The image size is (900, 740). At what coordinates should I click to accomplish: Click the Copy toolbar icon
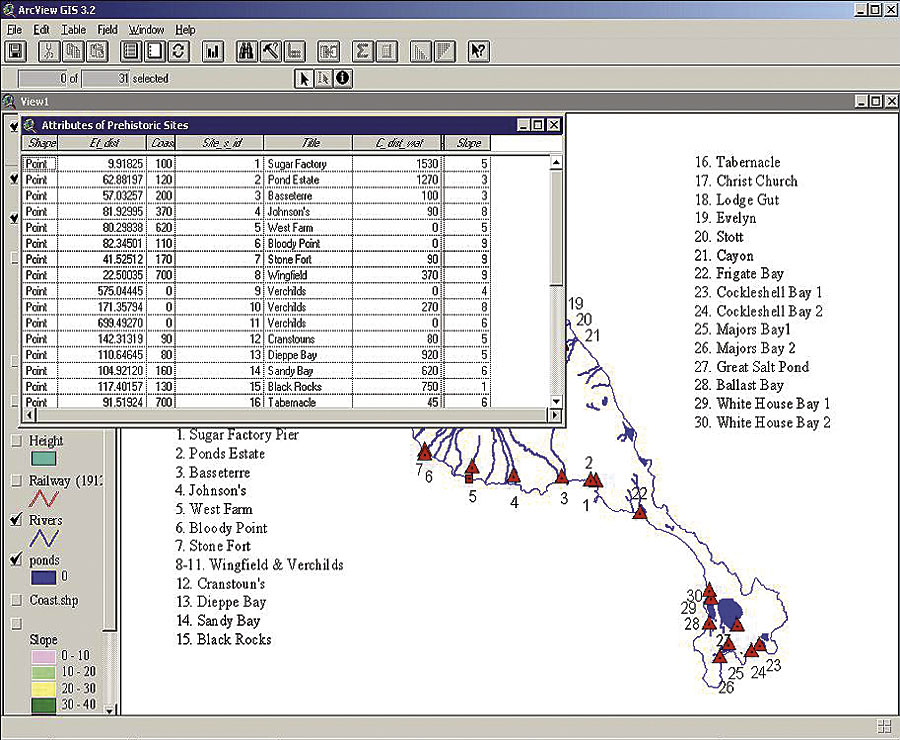pyautogui.click(x=73, y=52)
